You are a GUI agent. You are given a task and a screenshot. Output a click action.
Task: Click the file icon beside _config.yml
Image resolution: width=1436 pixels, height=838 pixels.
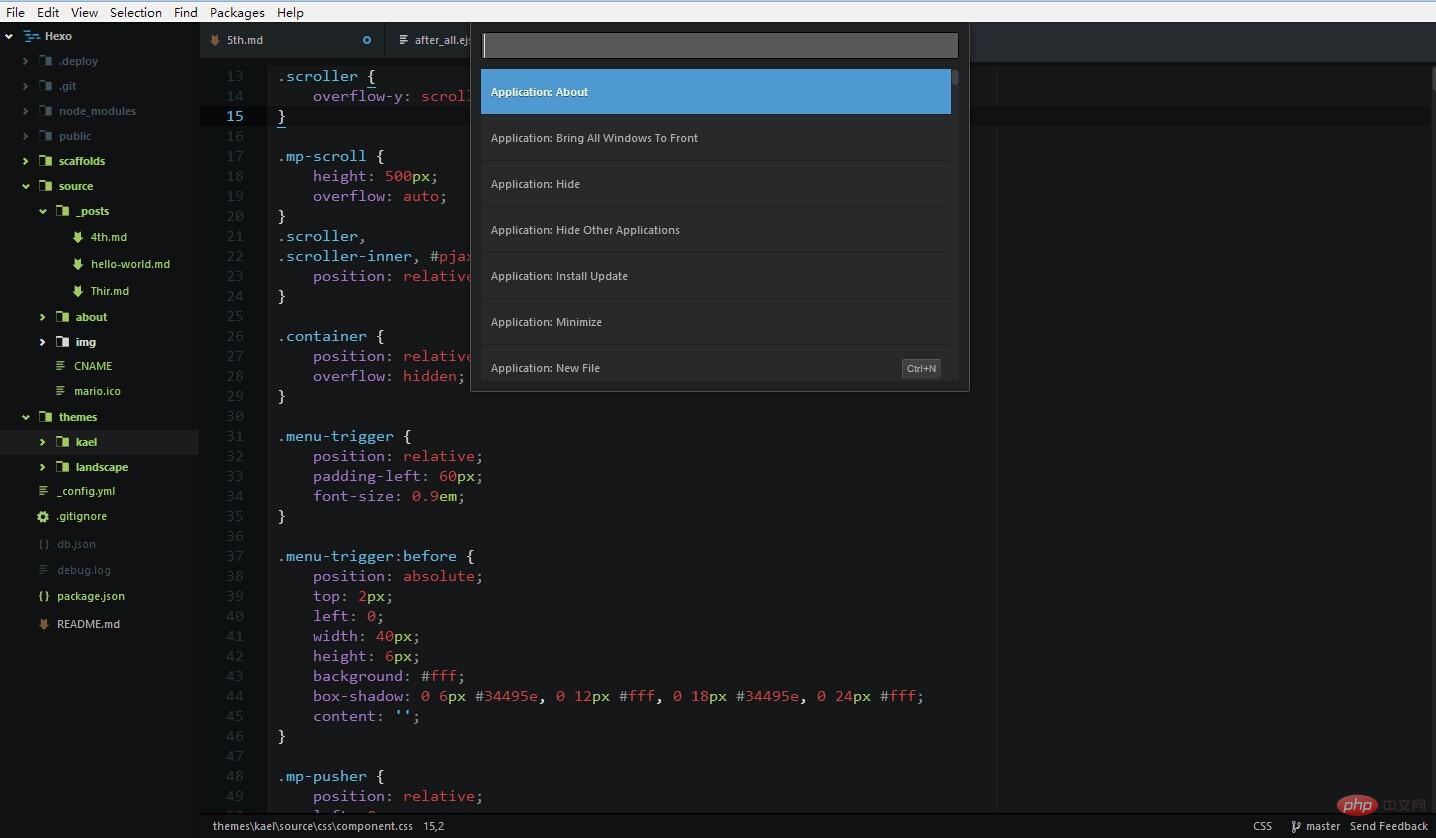pyautogui.click(x=43, y=491)
